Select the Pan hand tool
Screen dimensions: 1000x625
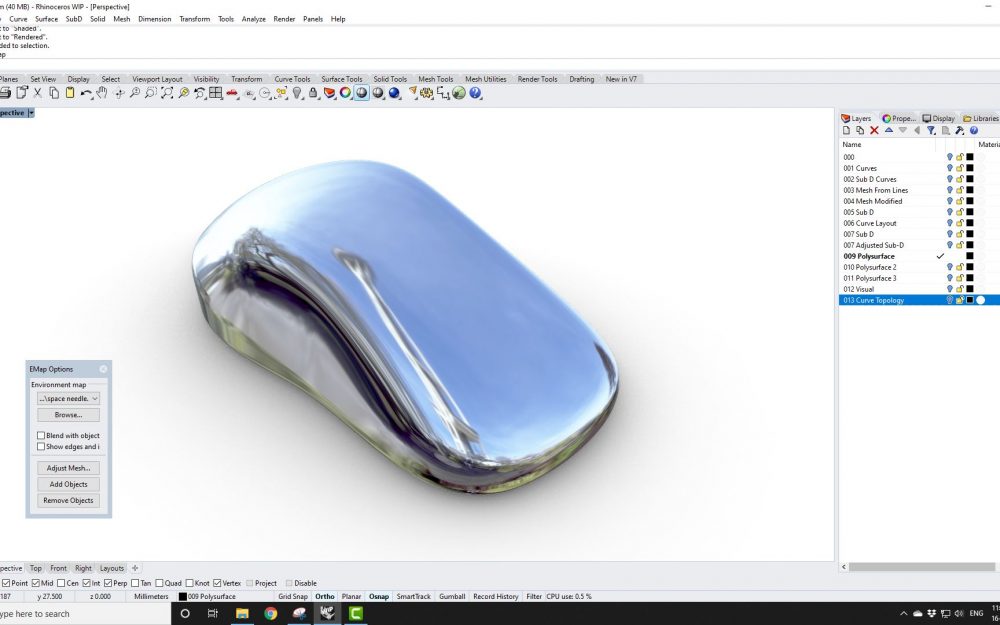coord(101,93)
